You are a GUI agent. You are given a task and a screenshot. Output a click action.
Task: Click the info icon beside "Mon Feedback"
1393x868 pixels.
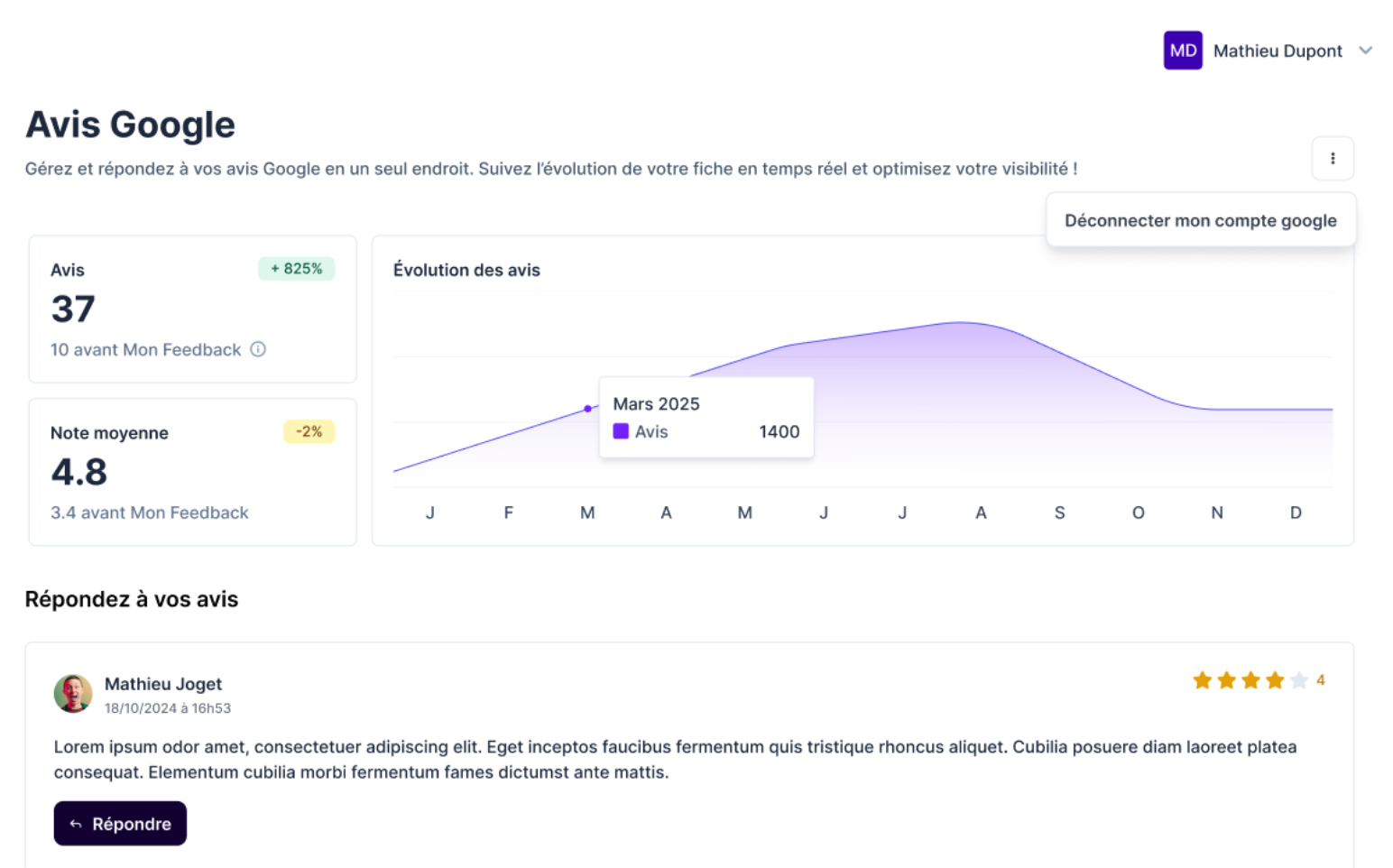(258, 349)
